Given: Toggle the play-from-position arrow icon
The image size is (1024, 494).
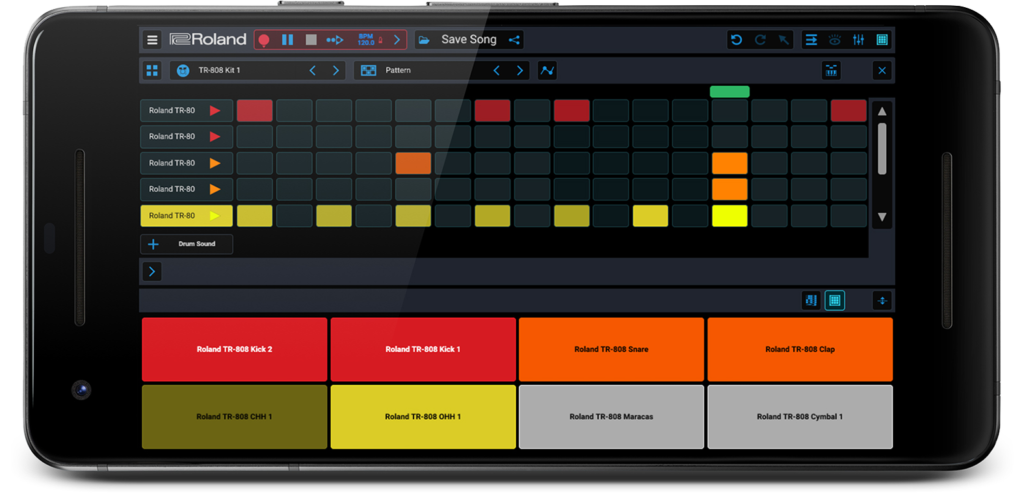Looking at the screenshot, I should point(335,40).
